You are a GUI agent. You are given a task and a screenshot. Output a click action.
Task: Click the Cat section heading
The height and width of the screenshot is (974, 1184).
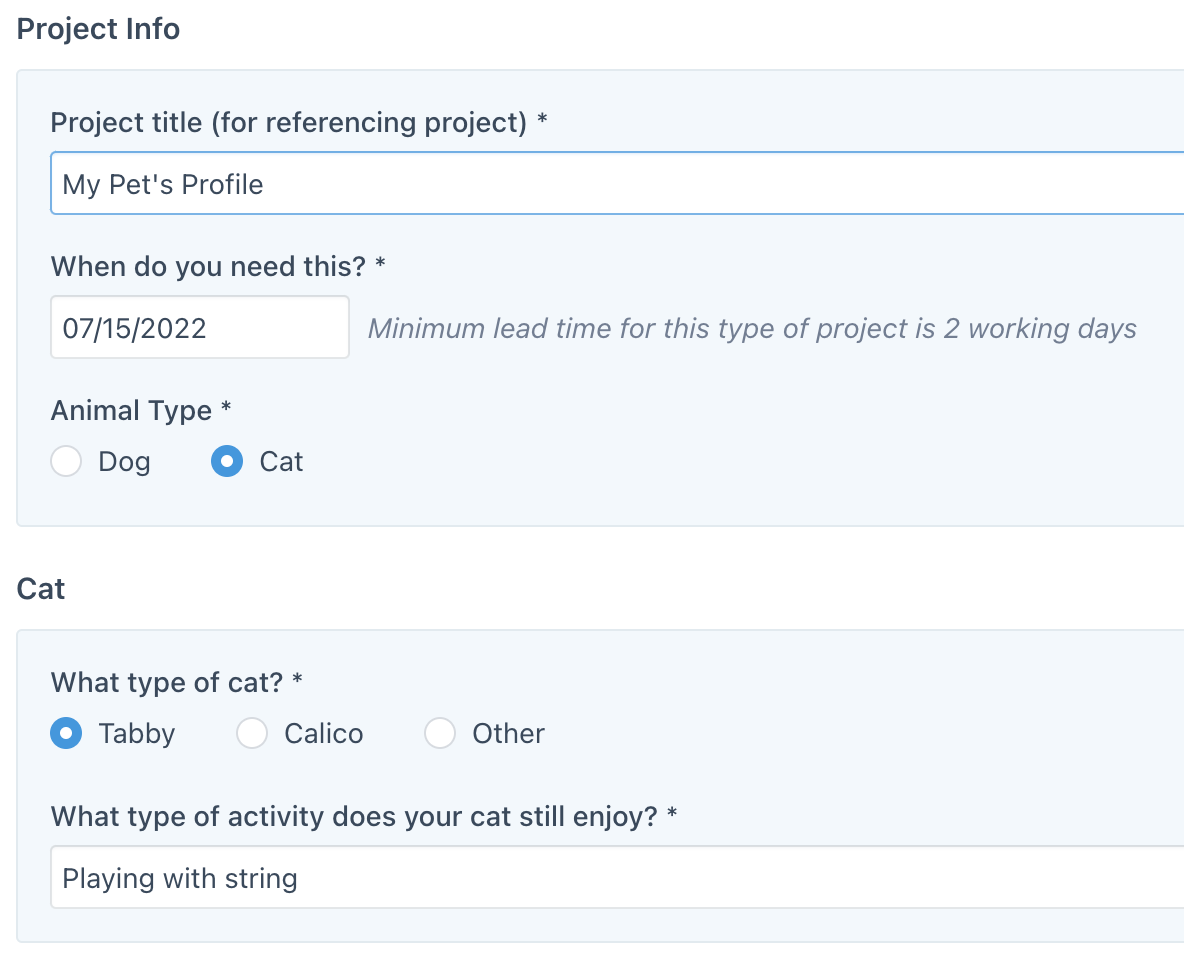point(40,589)
